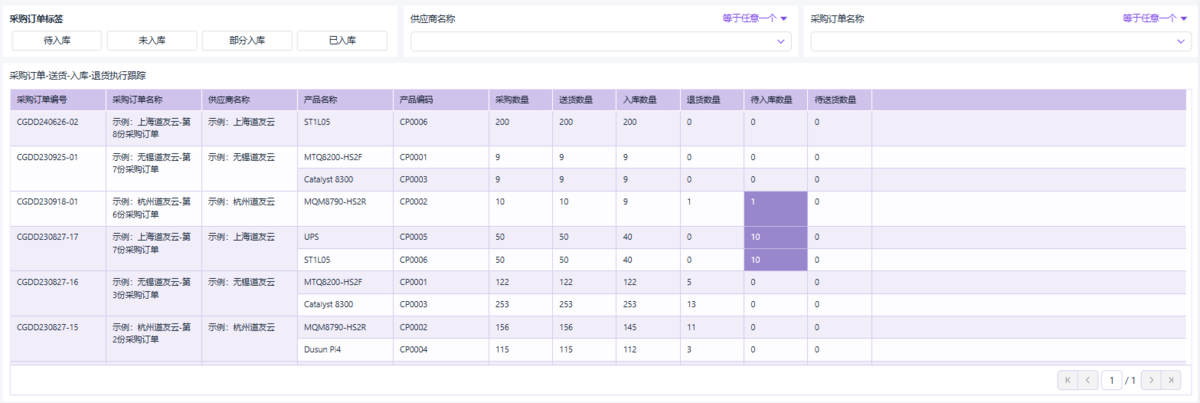This screenshot has width=1200, height=403.
Task: Select the 已入库 tag filter
Action: pyautogui.click(x=341, y=40)
